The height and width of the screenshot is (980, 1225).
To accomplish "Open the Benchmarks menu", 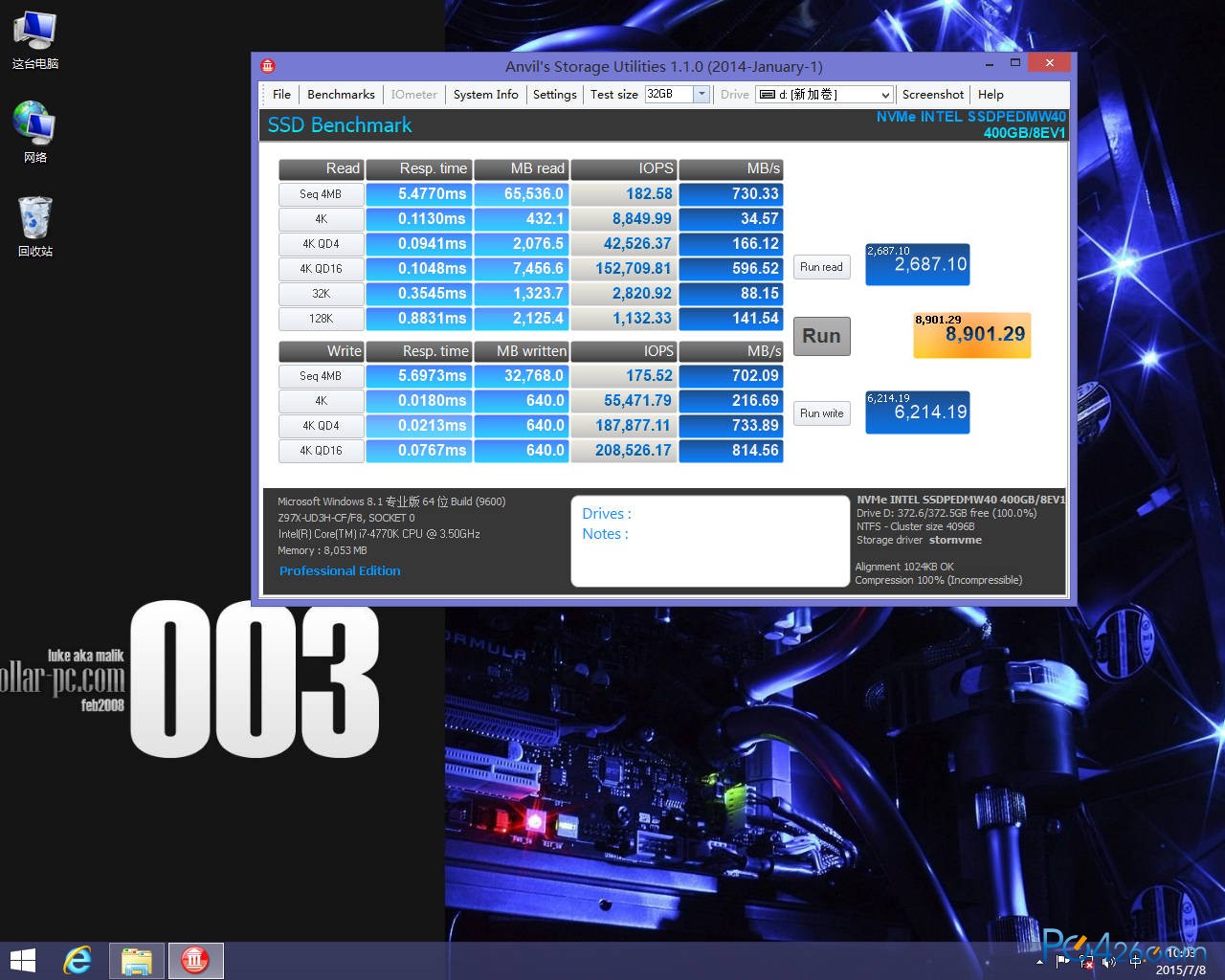I will point(341,94).
